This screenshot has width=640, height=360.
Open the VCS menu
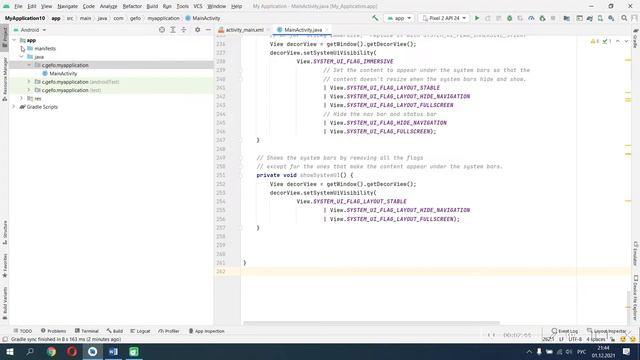pos(198,6)
